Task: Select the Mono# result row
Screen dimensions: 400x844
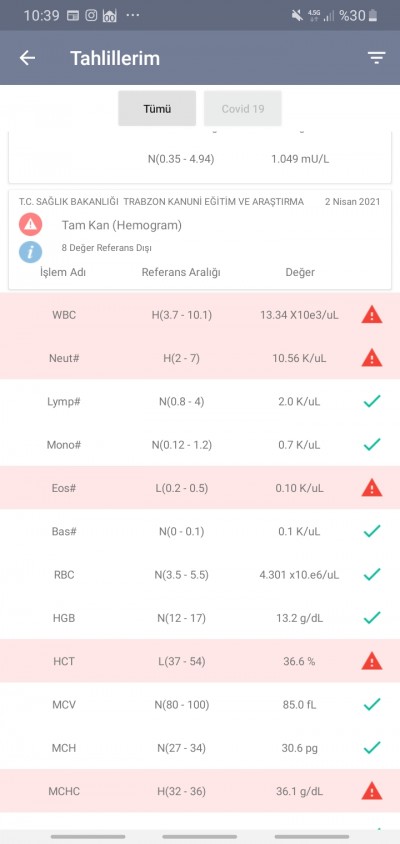Action: (200, 445)
